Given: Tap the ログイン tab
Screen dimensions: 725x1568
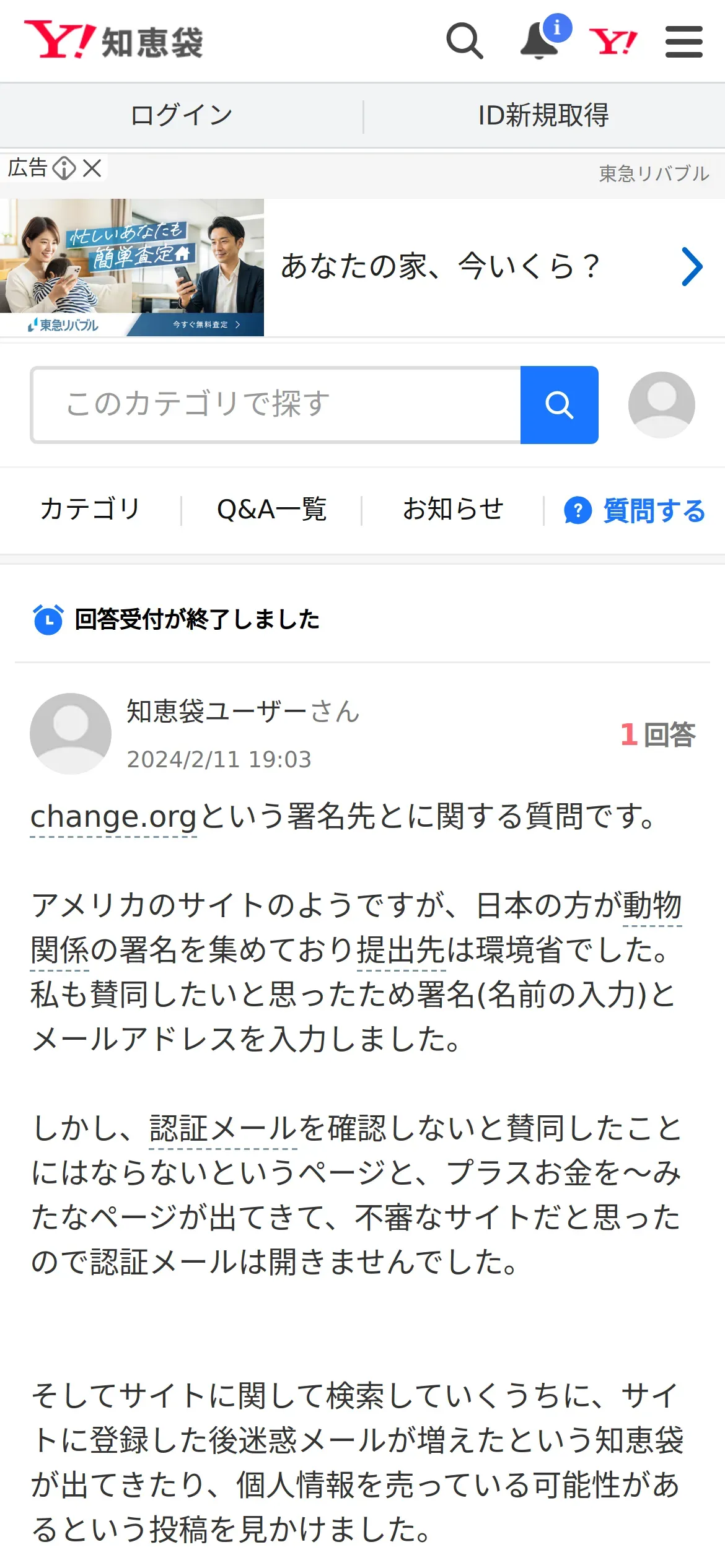Looking at the screenshot, I should point(182,116).
